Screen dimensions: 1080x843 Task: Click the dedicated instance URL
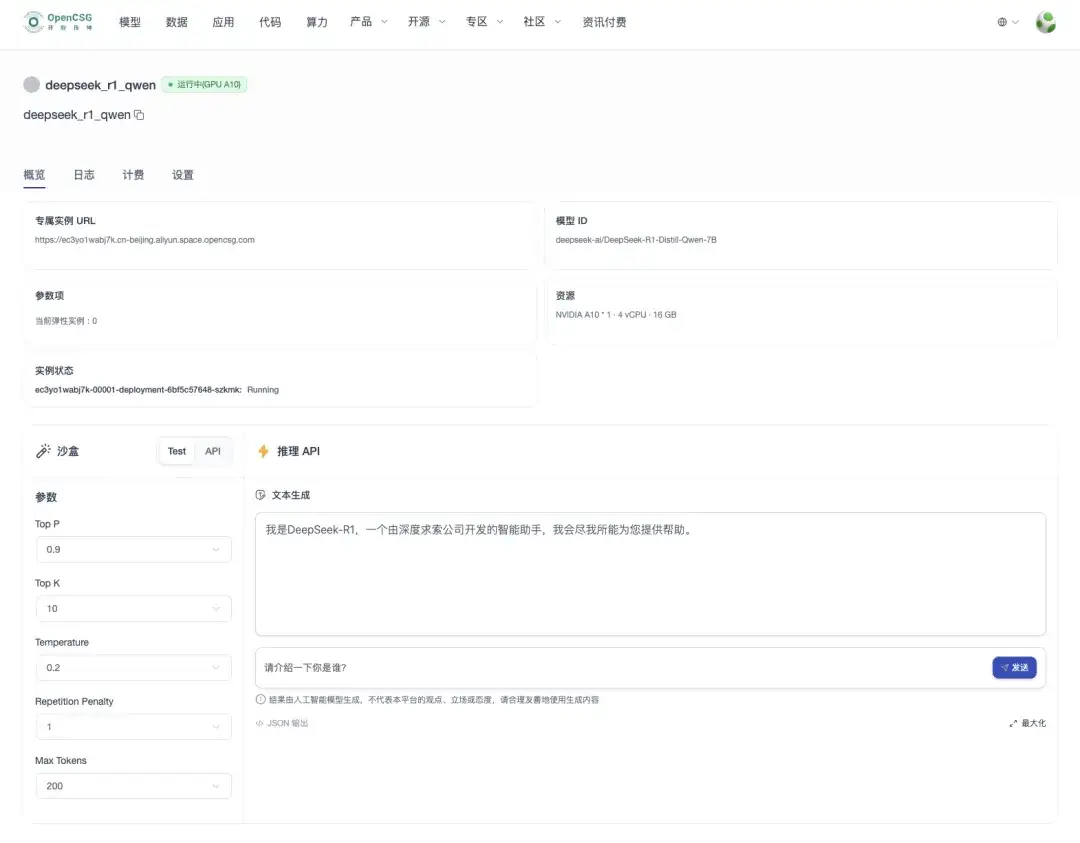tap(145, 240)
